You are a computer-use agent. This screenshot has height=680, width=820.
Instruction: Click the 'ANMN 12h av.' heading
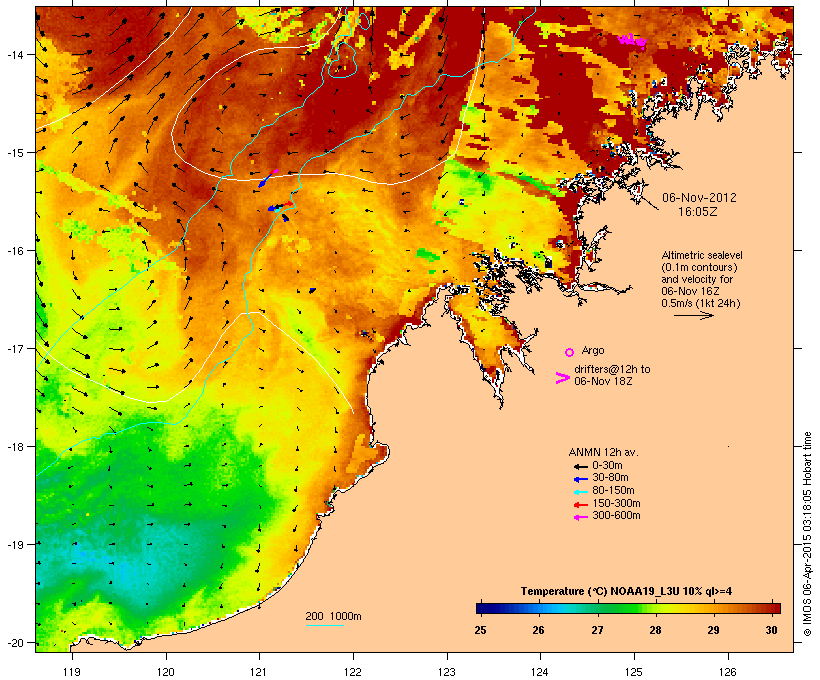click(603, 452)
